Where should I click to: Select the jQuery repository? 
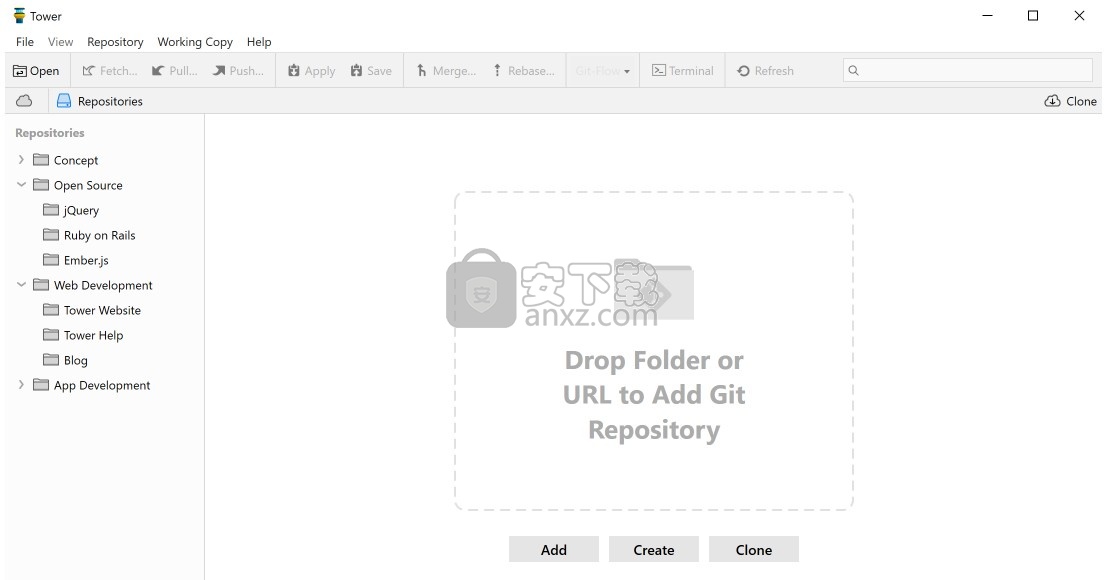(71, 210)
